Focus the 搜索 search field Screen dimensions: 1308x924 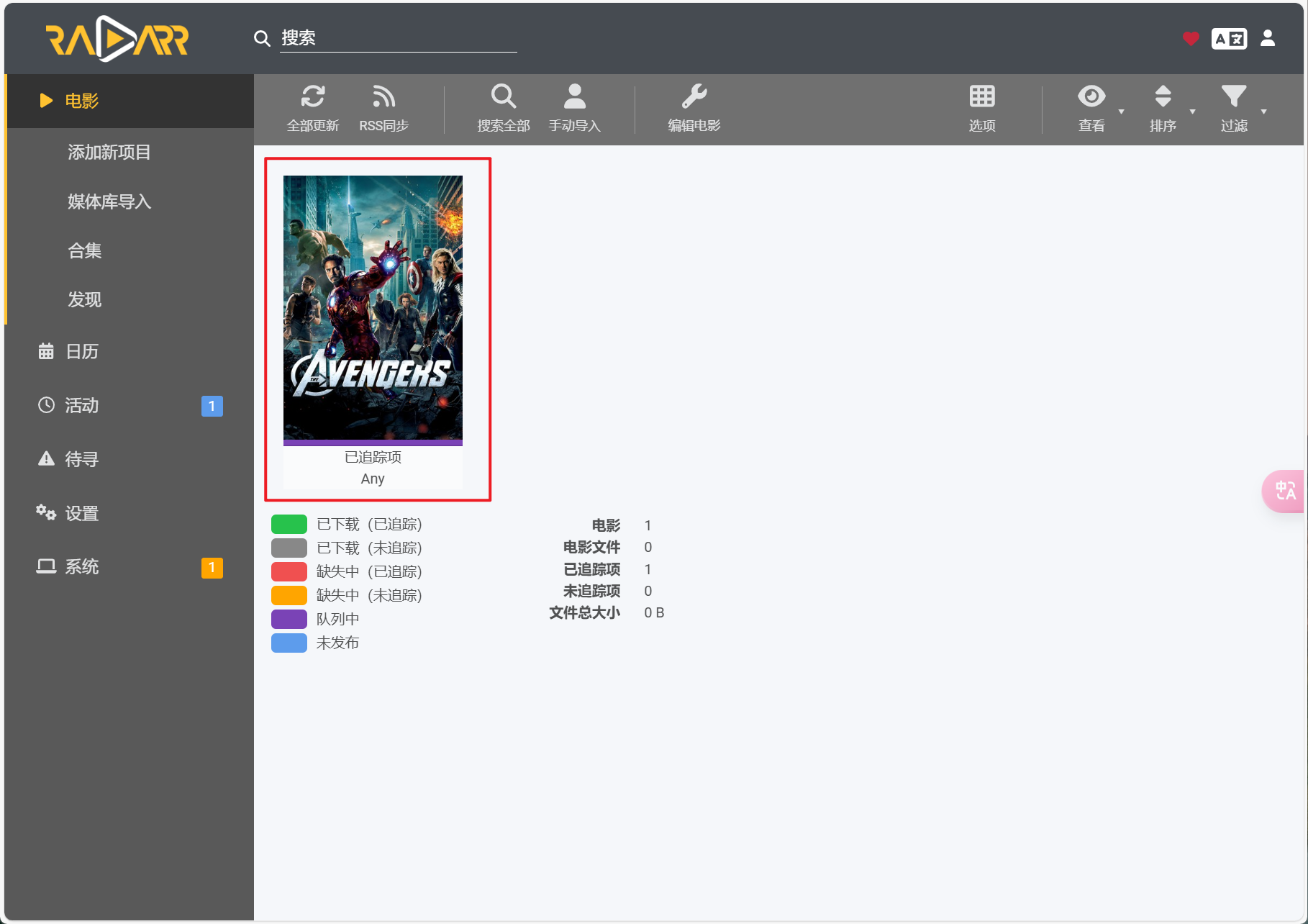pyautogui.click(x=399, y=38)
